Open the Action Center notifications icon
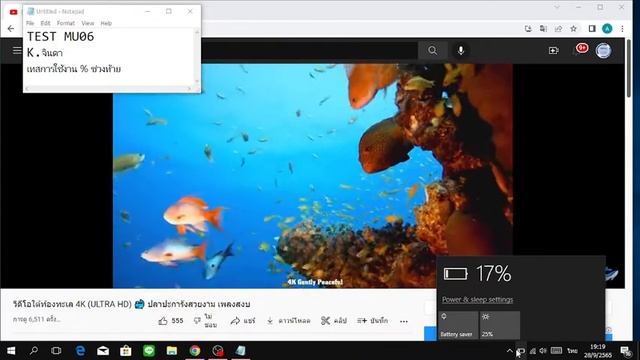Image resolution: width=640 pixels, height=360 pixels. point(625,351)
